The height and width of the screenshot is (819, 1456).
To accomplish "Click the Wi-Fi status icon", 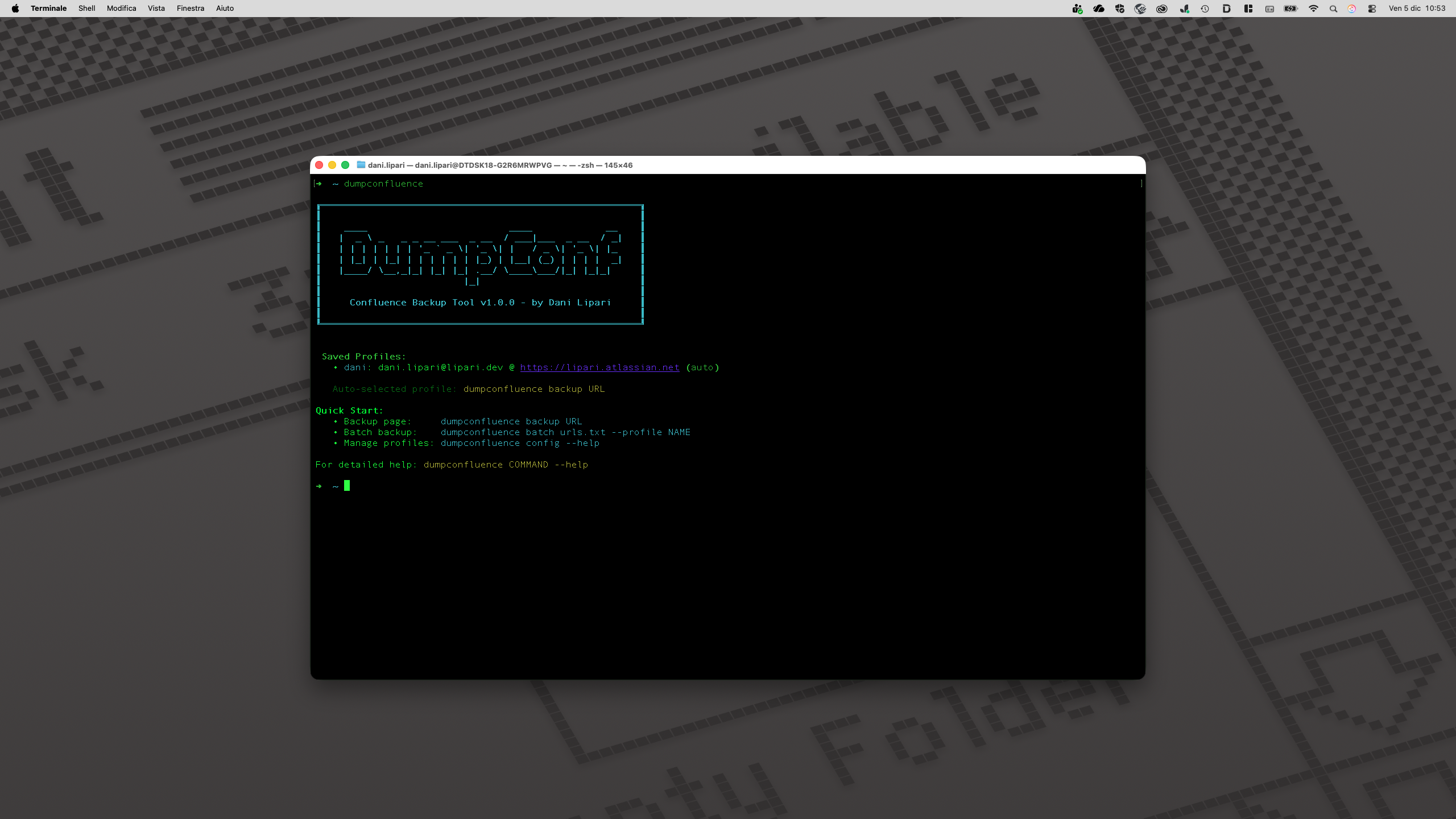I will [1313, 9].
